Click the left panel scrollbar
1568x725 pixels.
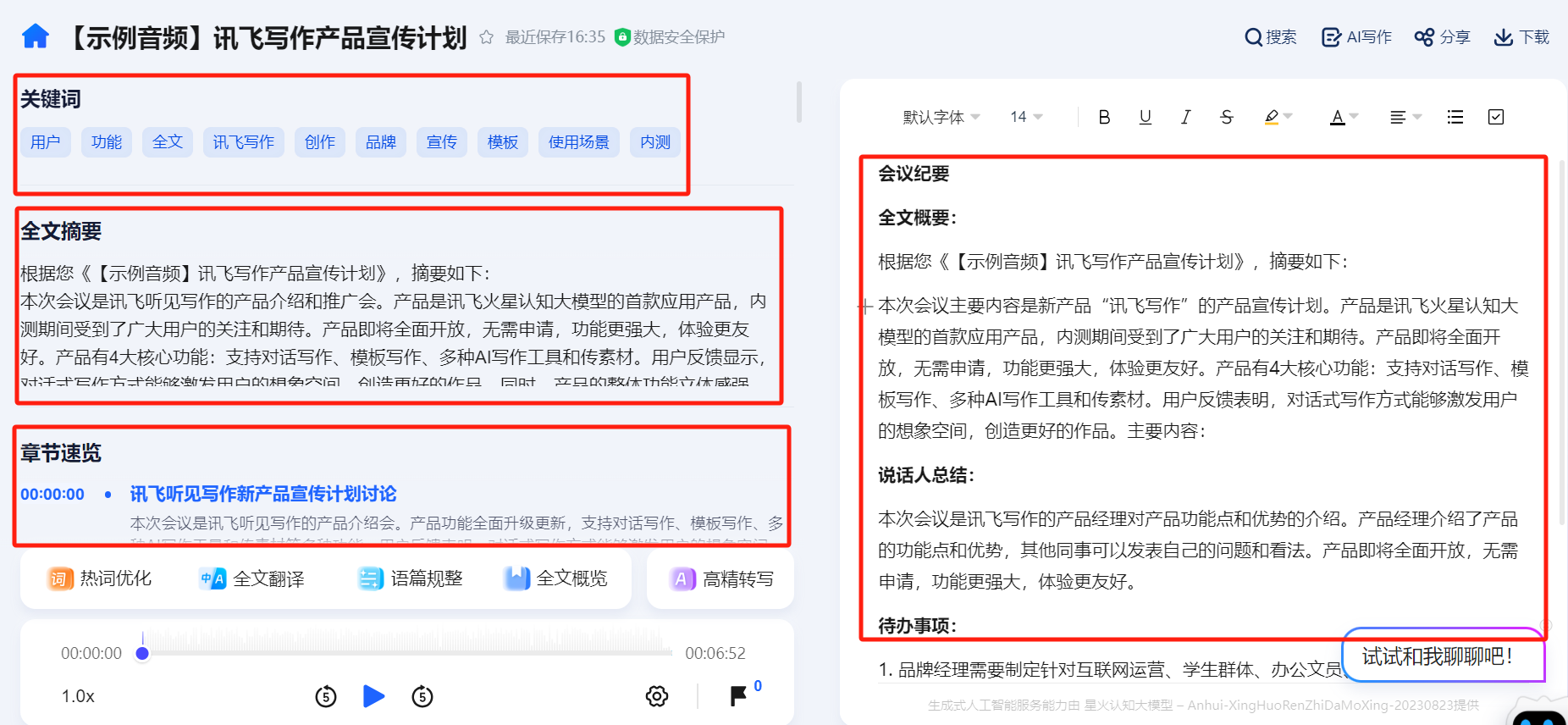798,102
